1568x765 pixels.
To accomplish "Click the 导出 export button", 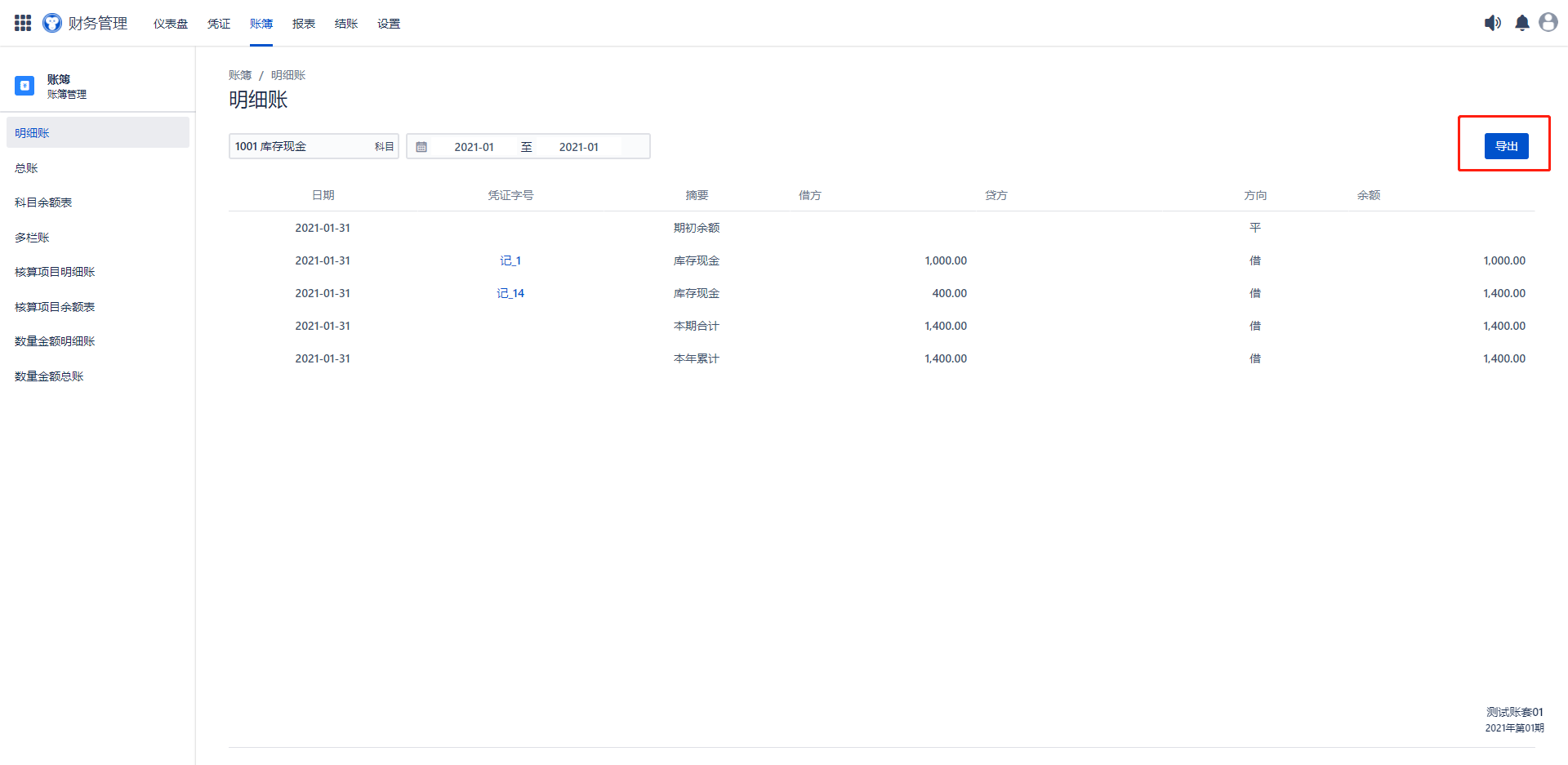I will click(1506, 146).
